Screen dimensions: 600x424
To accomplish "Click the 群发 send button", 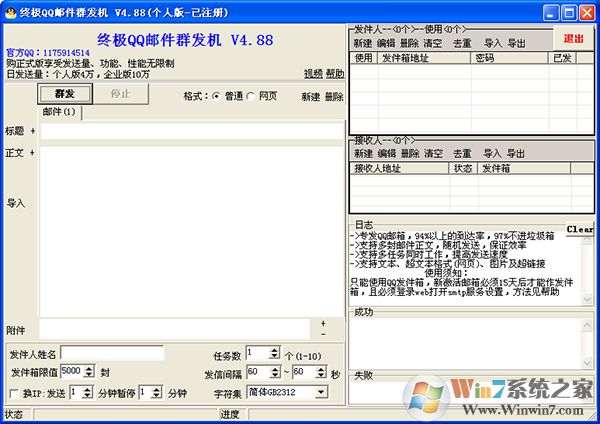I will pyautogui.click(x=65, y=94).
